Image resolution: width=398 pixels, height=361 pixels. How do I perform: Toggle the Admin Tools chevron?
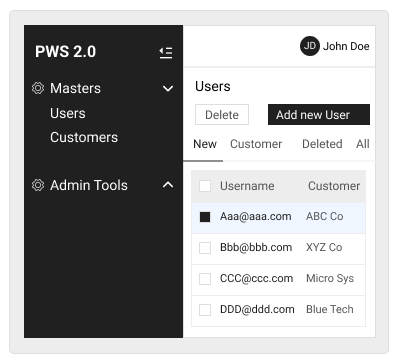(x=168, y=185)
